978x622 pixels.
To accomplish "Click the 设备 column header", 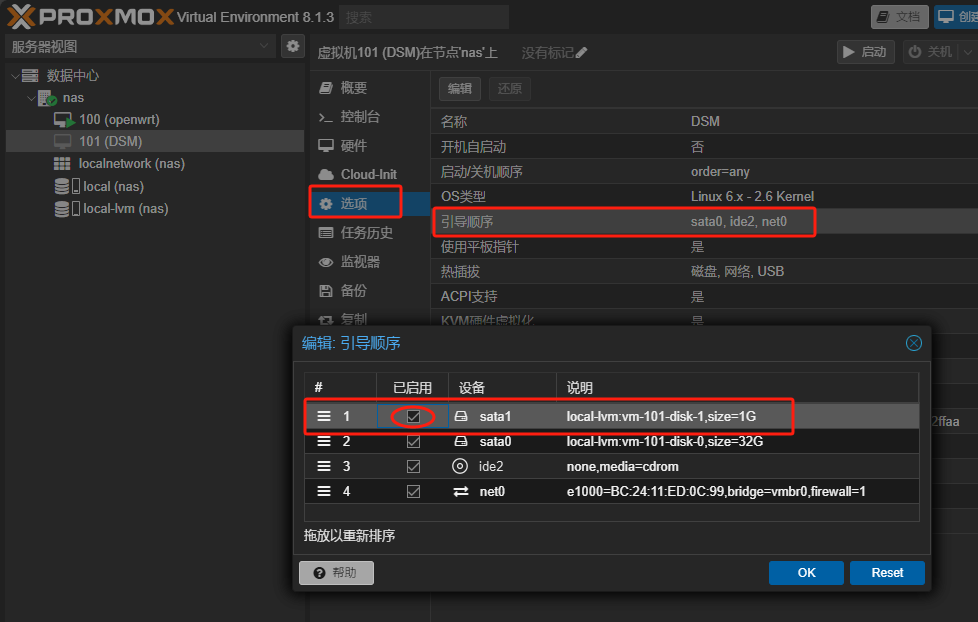I will [502, 387].
